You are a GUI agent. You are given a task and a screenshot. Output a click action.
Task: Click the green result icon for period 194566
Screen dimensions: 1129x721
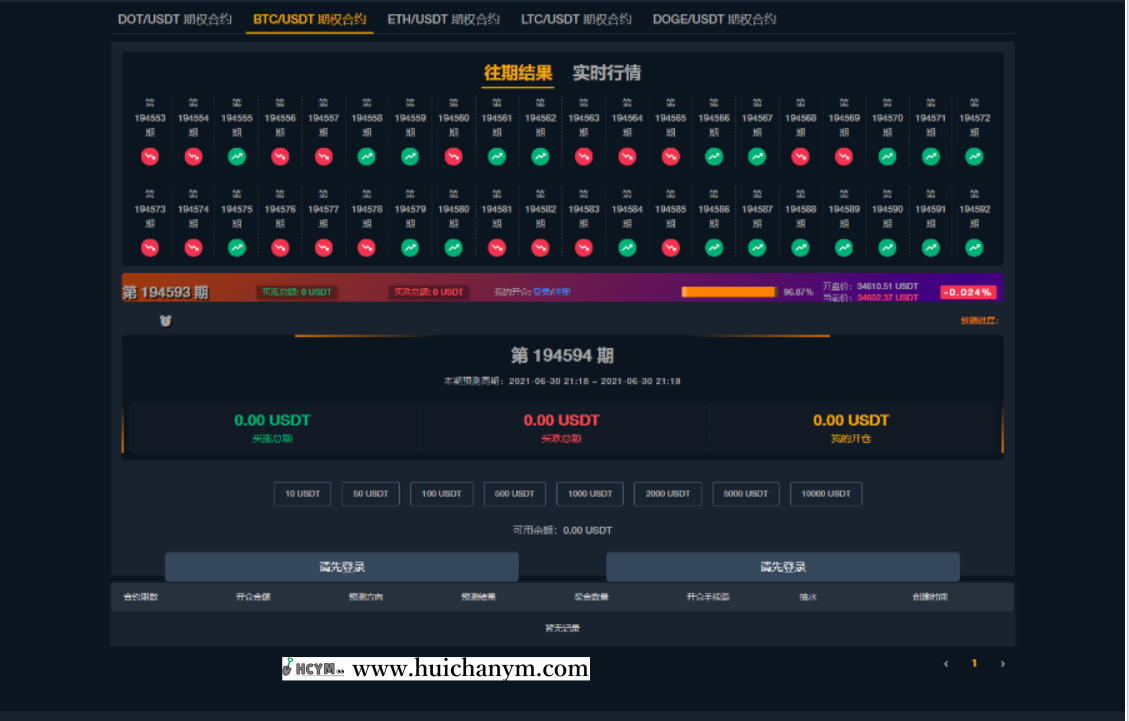[x=714, y=157]
